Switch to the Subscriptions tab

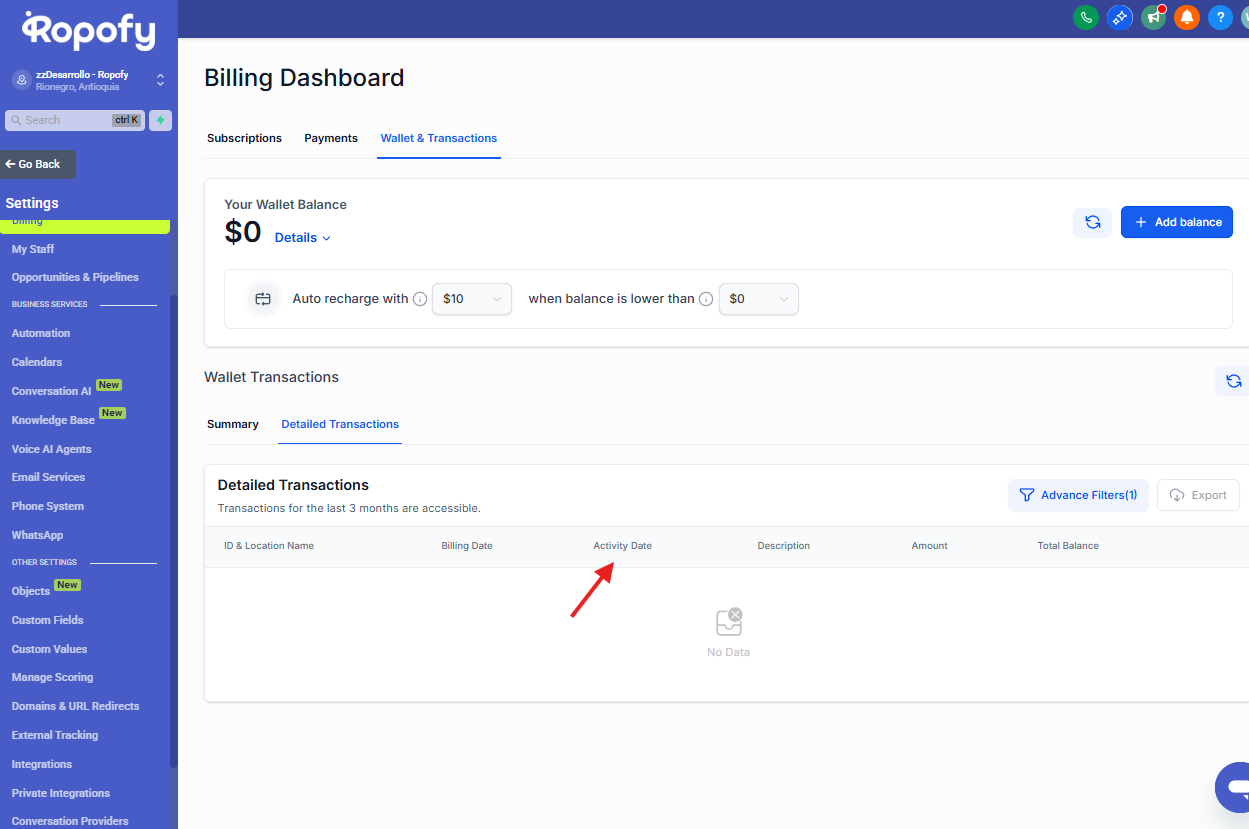tap(244, 138)
